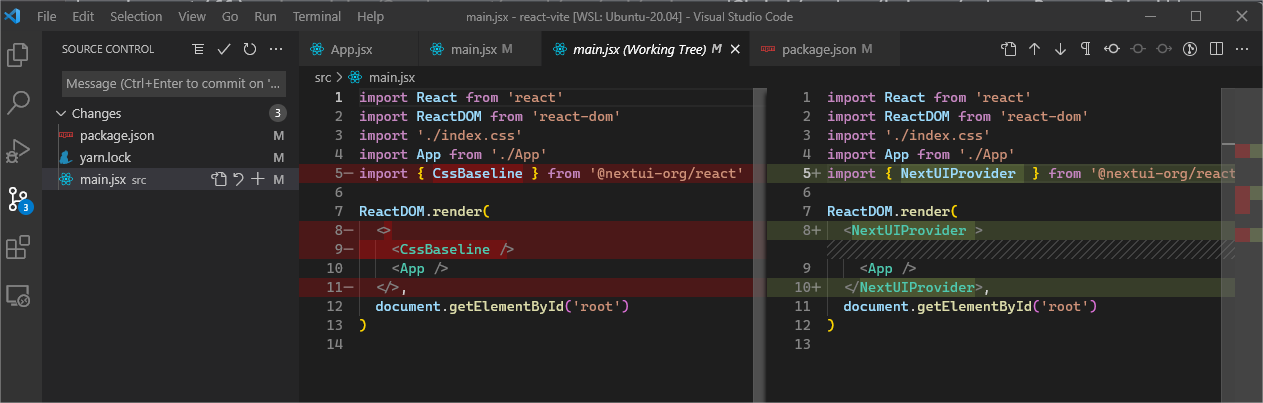The image size is (1263, 403).
Task: Toggle whitespace trimming pilcrow icon
Action: pyautogui.click(x=1085, y=49)
